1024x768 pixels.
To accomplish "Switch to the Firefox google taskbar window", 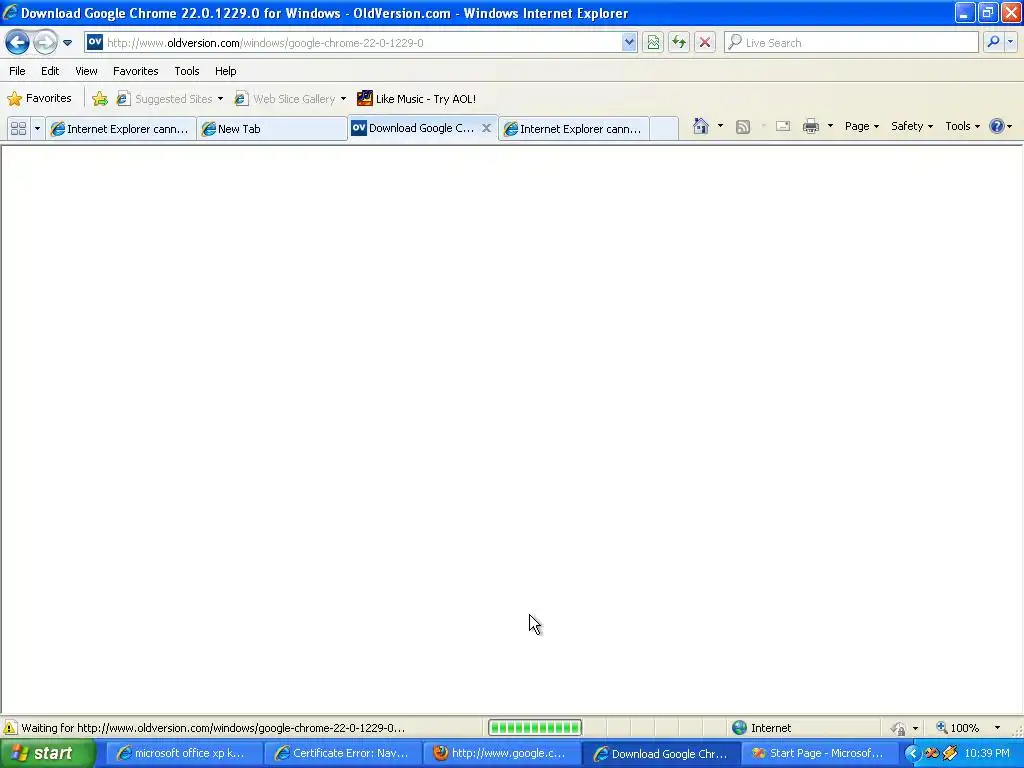I will click(503, 753).
